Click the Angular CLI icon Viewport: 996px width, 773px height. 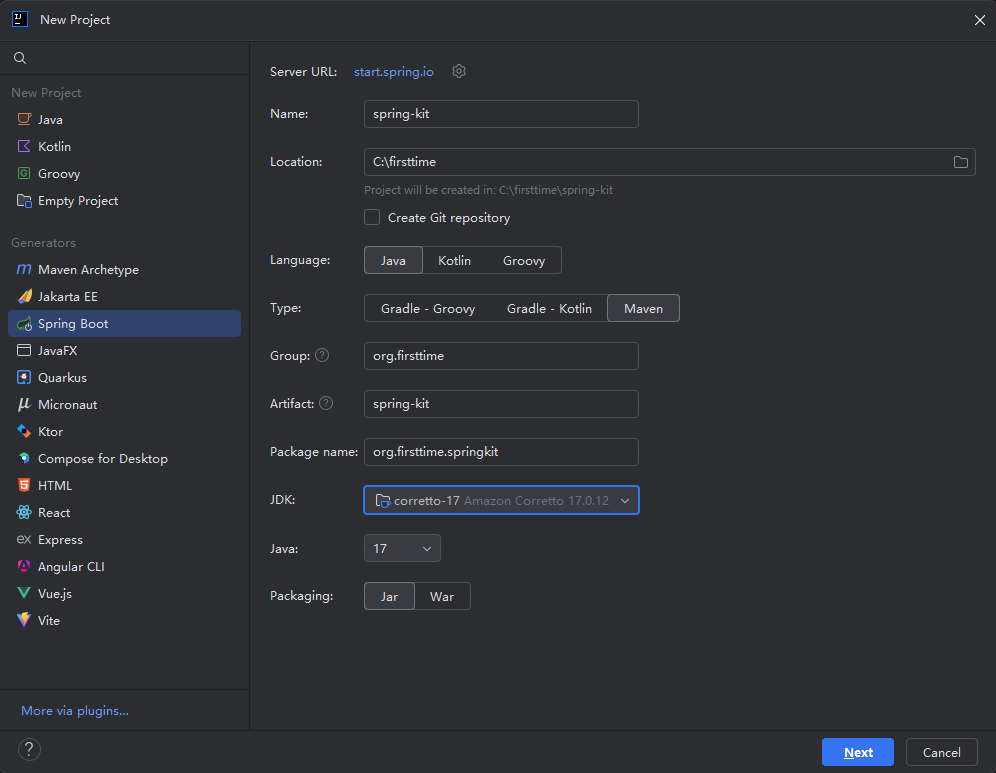pyautogui.click(x=24, y=567)
